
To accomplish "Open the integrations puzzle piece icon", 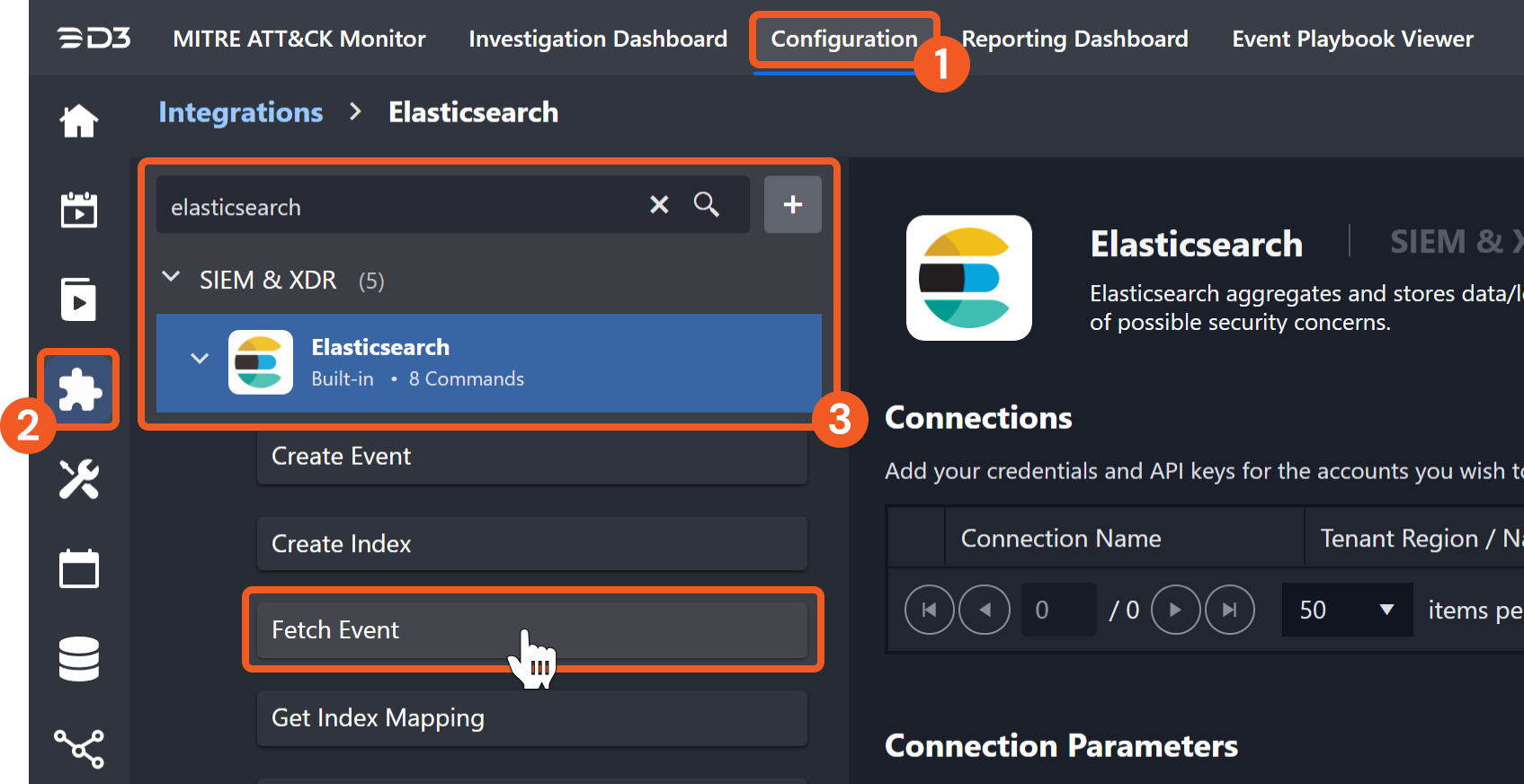I will [79, 390].
